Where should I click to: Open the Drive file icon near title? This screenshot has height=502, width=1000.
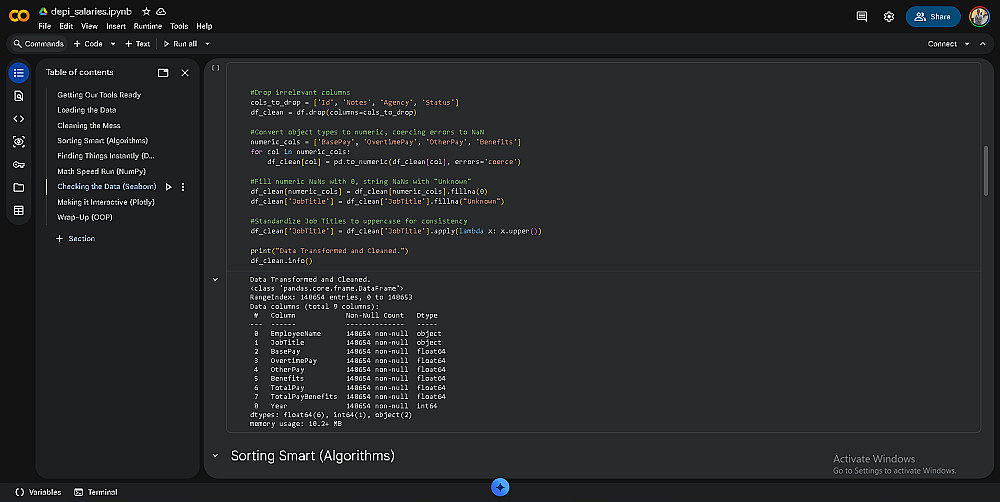coord(43,11)
